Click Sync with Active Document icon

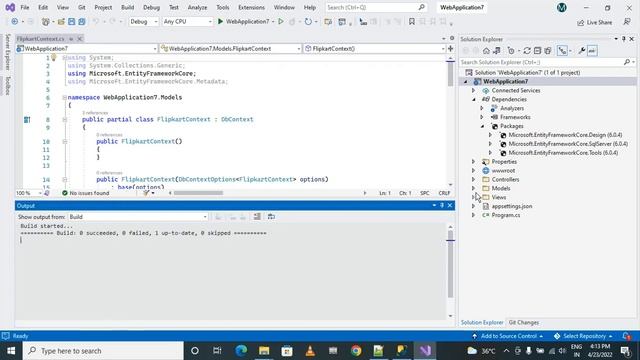click(527, 51)
